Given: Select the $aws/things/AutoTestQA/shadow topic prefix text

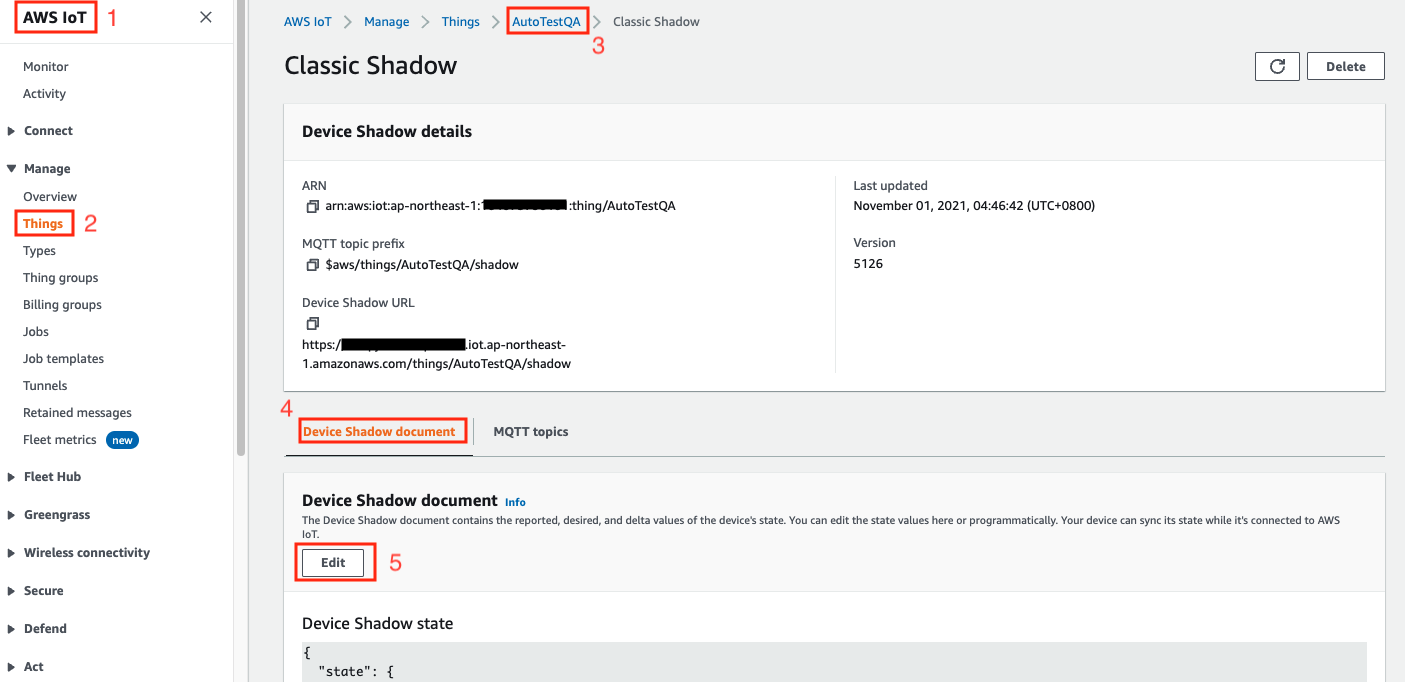Looking at the screenshot, I should click(x=422, y=265).
